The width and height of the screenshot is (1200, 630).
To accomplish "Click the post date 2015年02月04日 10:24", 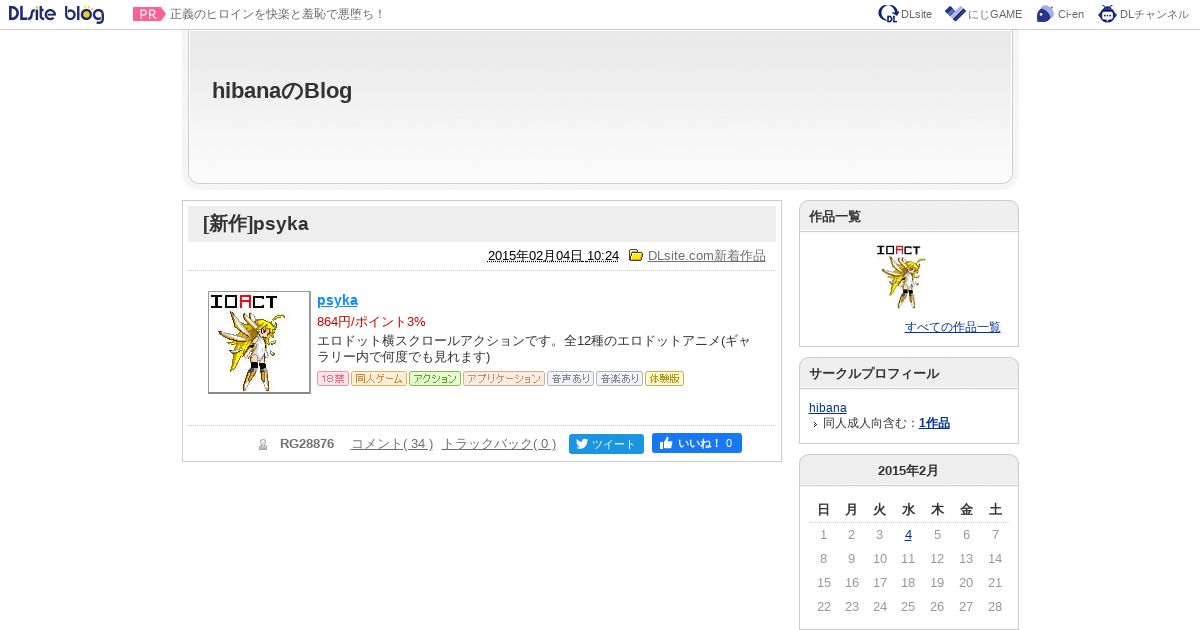I will point(553,256).
